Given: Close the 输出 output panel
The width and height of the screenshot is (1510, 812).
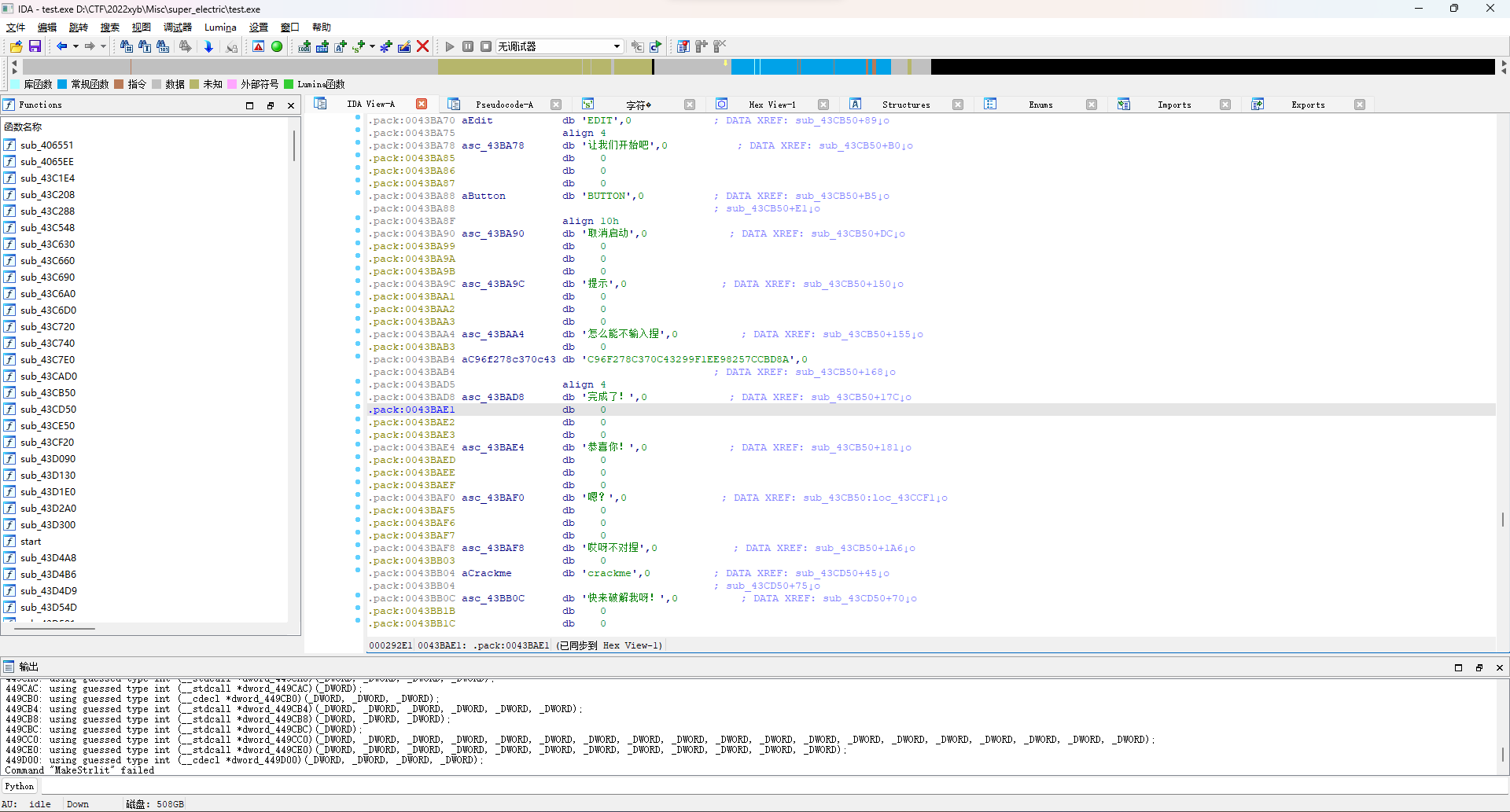Looking at the screenshot, I should (1499, 667).
